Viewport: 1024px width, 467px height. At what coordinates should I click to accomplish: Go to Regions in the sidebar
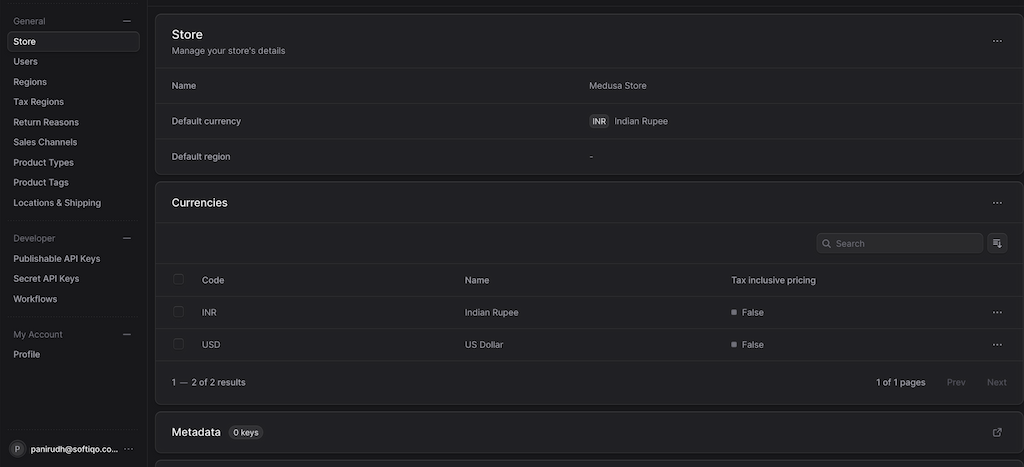pyautogui.click(x=30, y=82)
